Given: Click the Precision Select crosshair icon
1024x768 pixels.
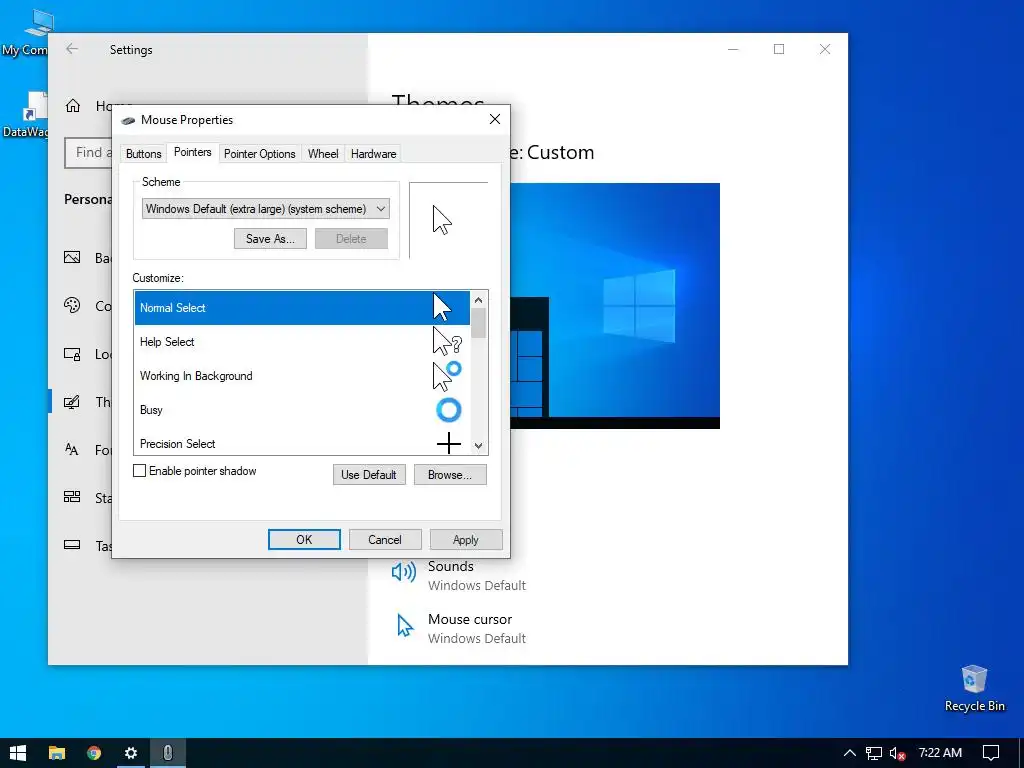Looking at the screenshot, I should click(449, 443).
